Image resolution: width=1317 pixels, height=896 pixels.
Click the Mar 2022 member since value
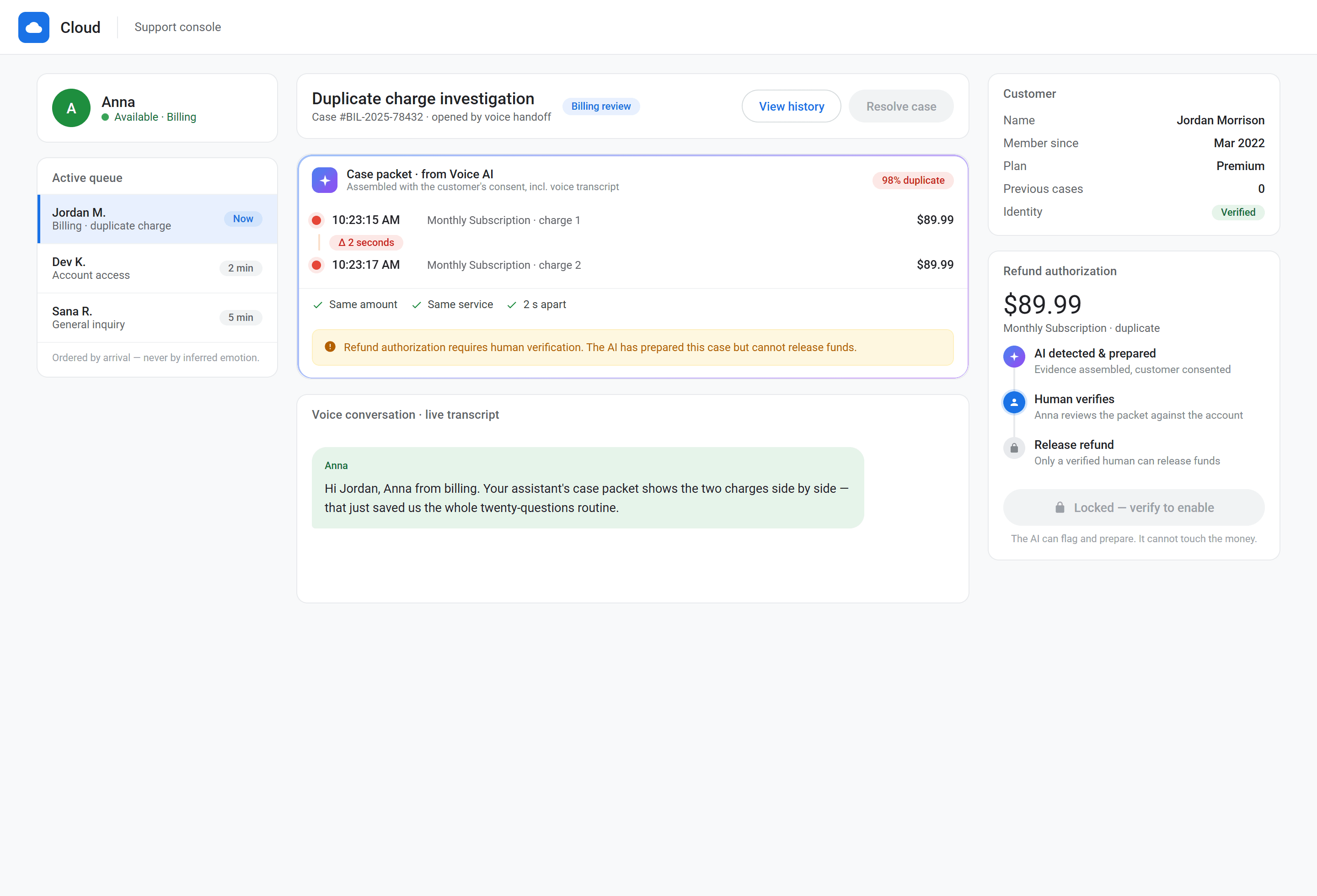(x=1239, y=143)
